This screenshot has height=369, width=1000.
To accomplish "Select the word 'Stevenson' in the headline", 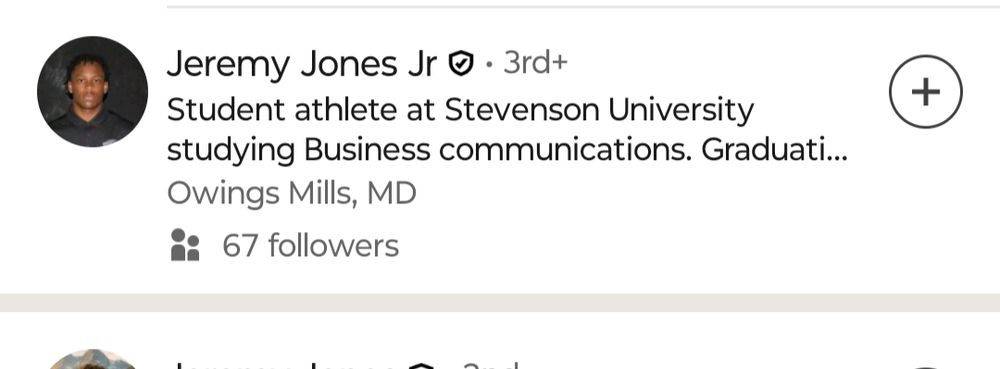I will pyautogui.click(x=522, y=110).
